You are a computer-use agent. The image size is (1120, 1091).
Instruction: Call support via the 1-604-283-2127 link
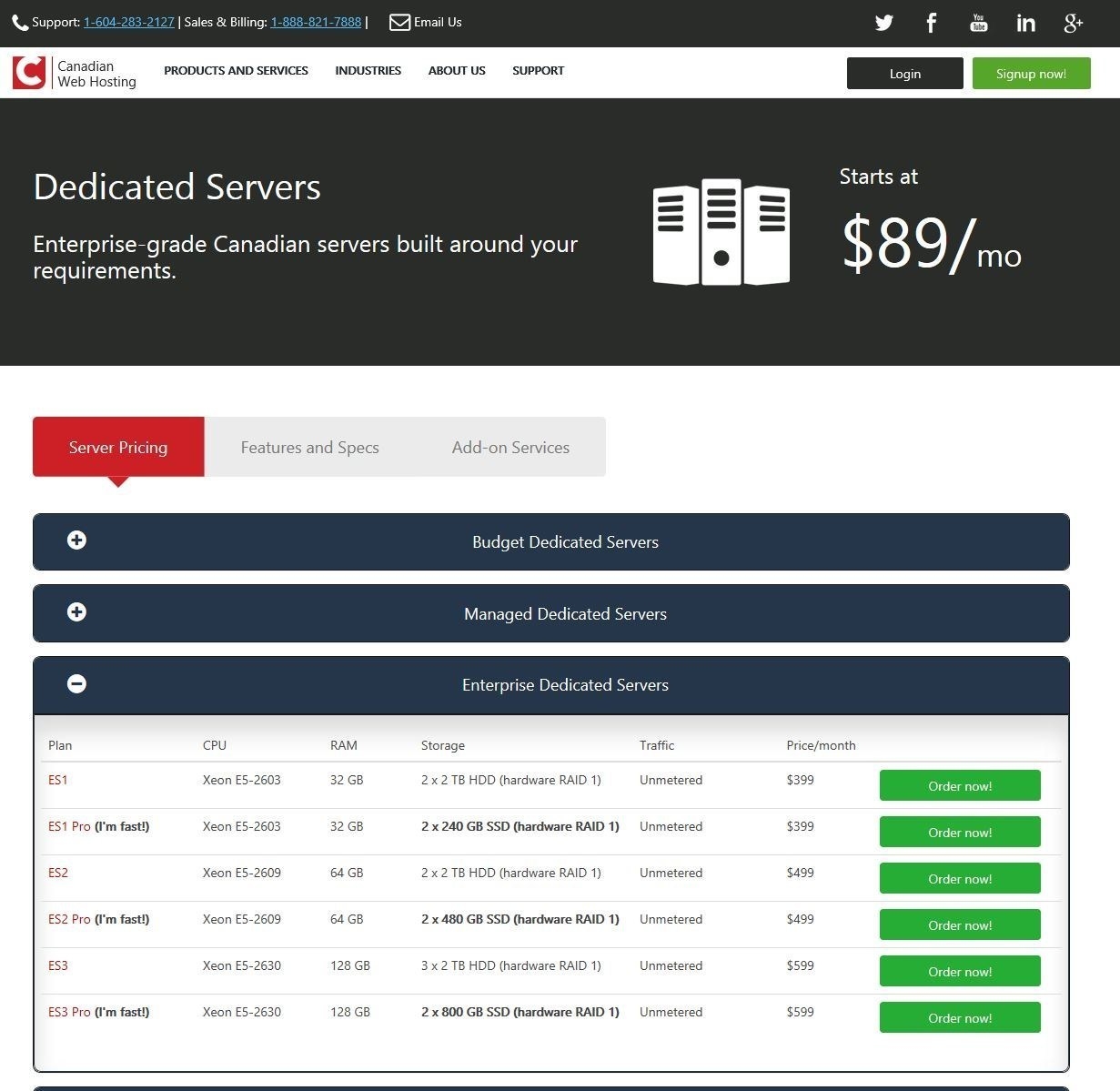tap(128, 21)
